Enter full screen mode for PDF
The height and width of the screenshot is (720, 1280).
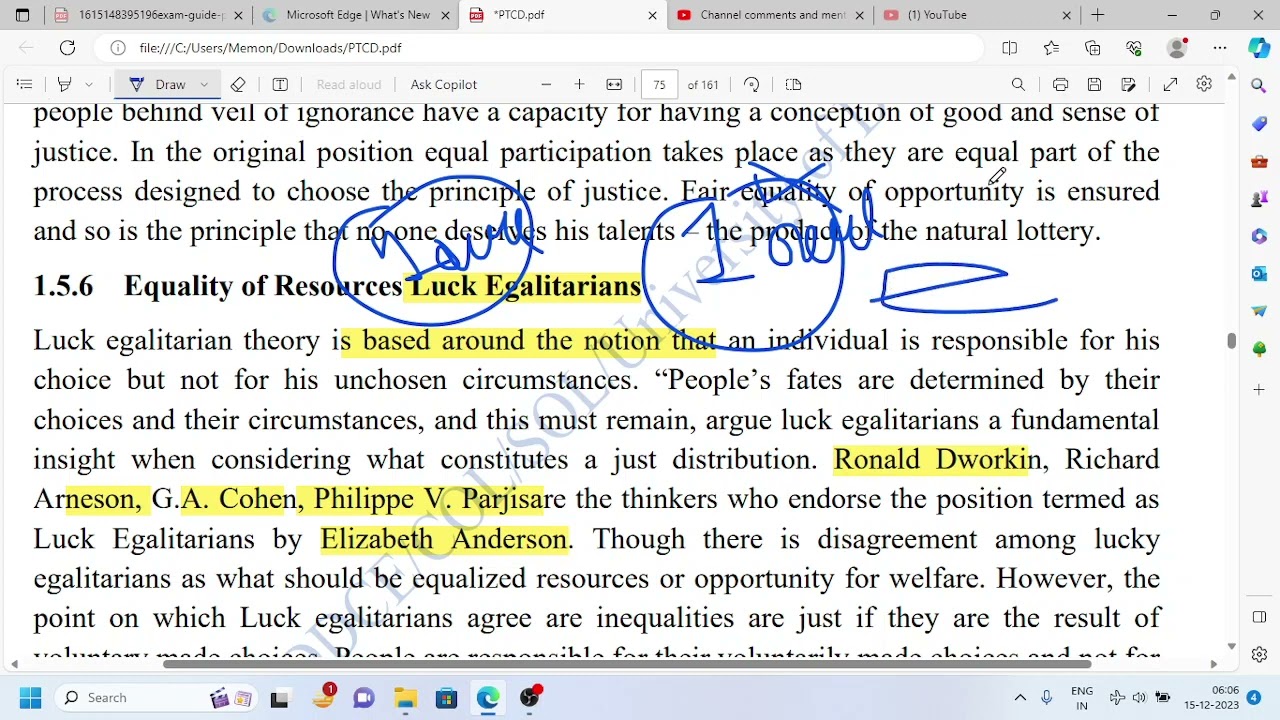[1171, 85]
